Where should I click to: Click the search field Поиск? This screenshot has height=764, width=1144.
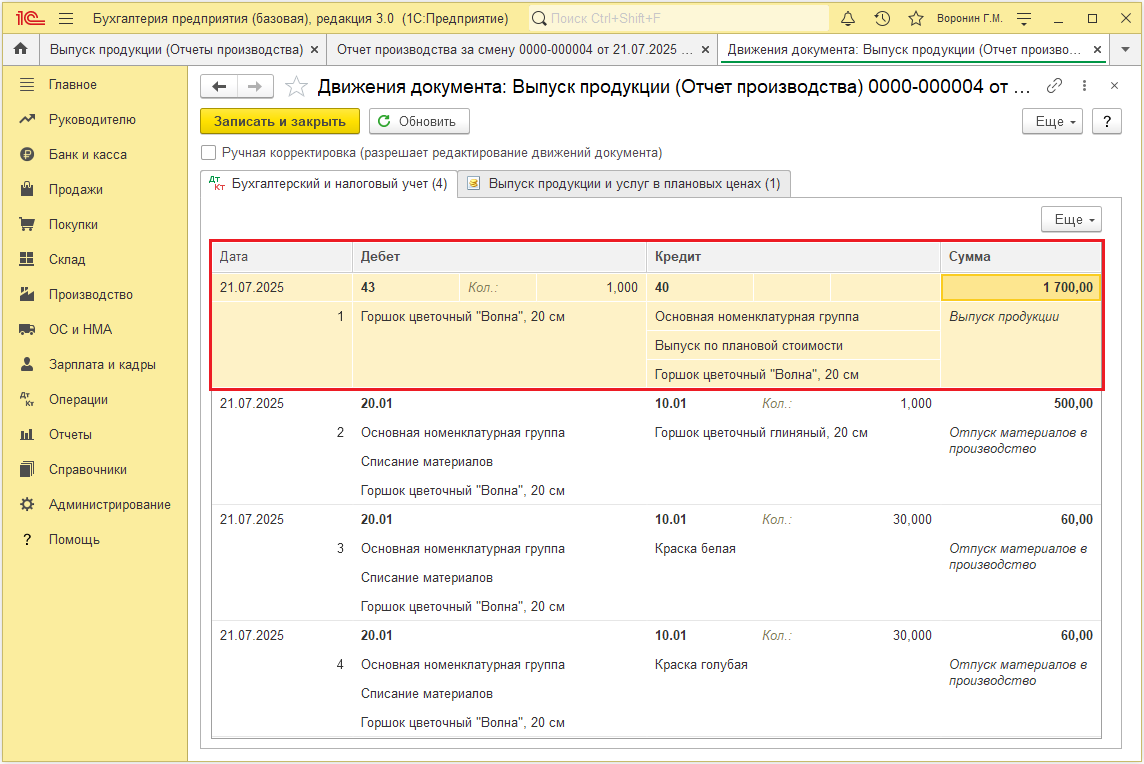point(679,19)
